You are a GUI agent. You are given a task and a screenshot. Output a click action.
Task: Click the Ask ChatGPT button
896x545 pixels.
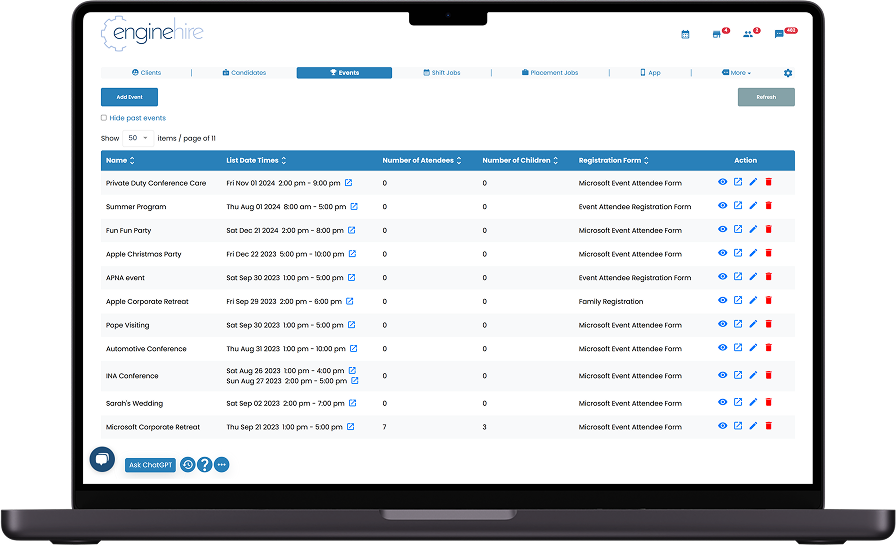click(150, 465)
